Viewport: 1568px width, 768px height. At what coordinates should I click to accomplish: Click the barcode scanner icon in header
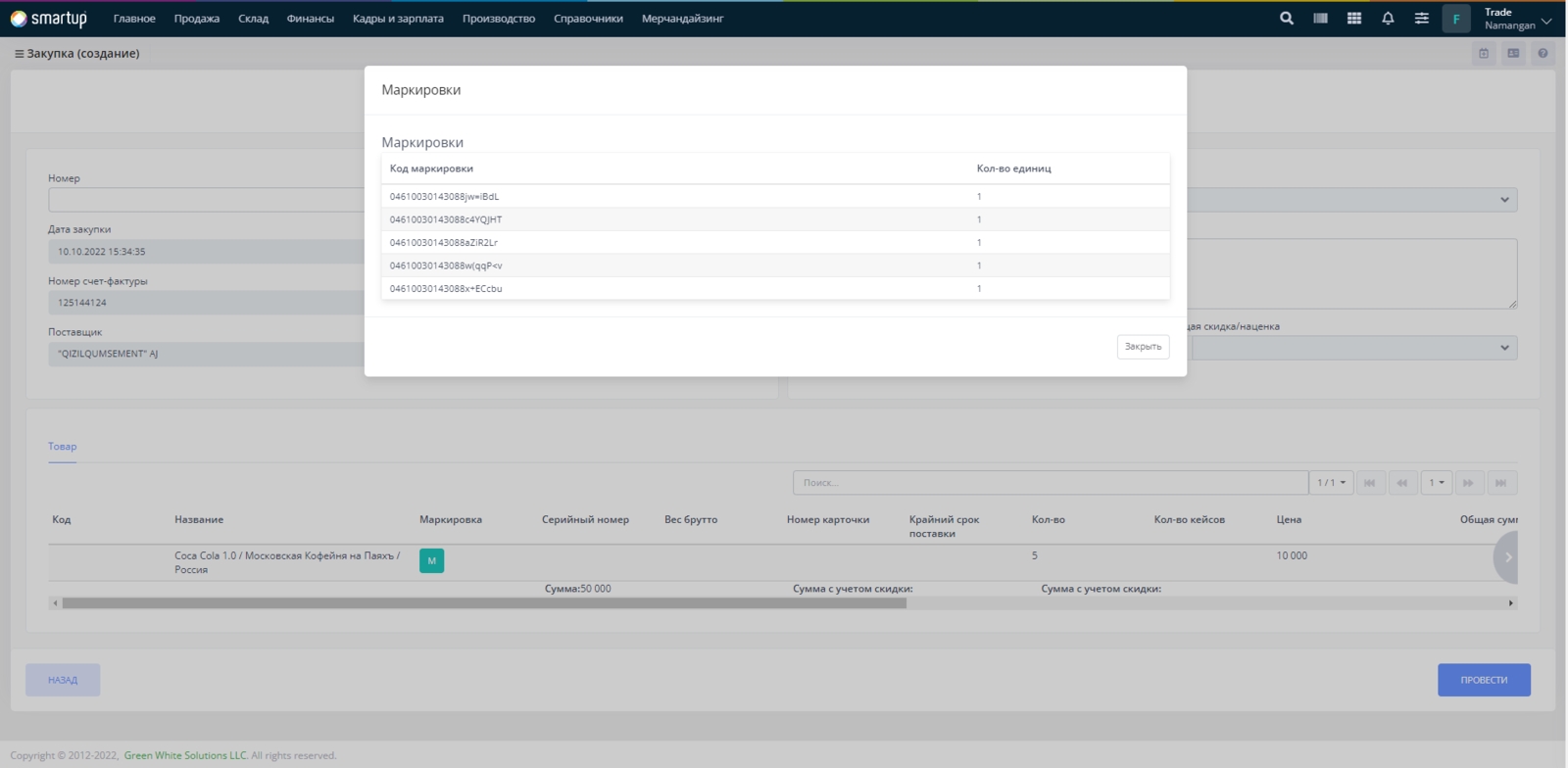click(1320, 18)
